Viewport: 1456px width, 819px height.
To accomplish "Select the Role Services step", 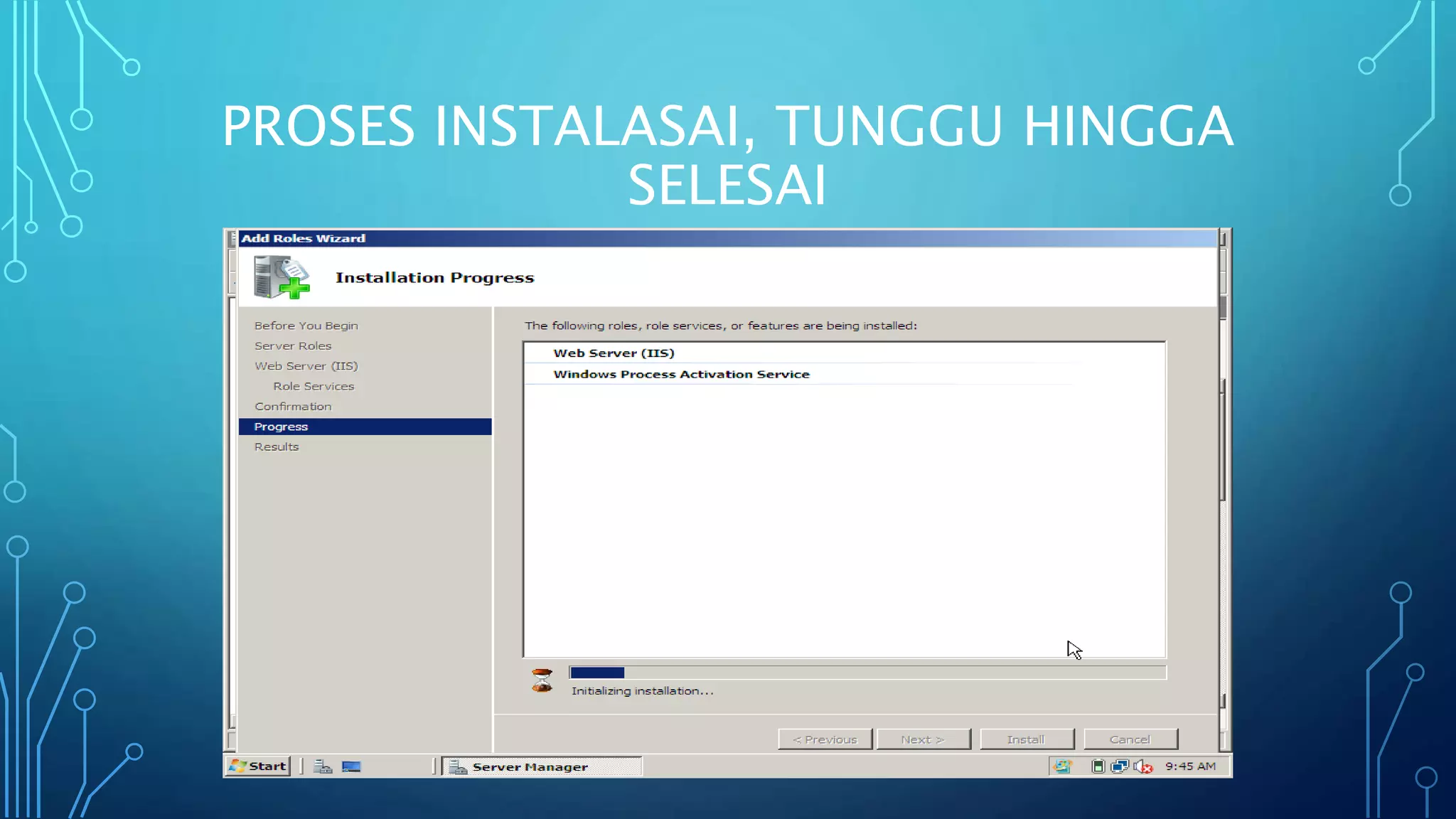I will pos(314,386).
